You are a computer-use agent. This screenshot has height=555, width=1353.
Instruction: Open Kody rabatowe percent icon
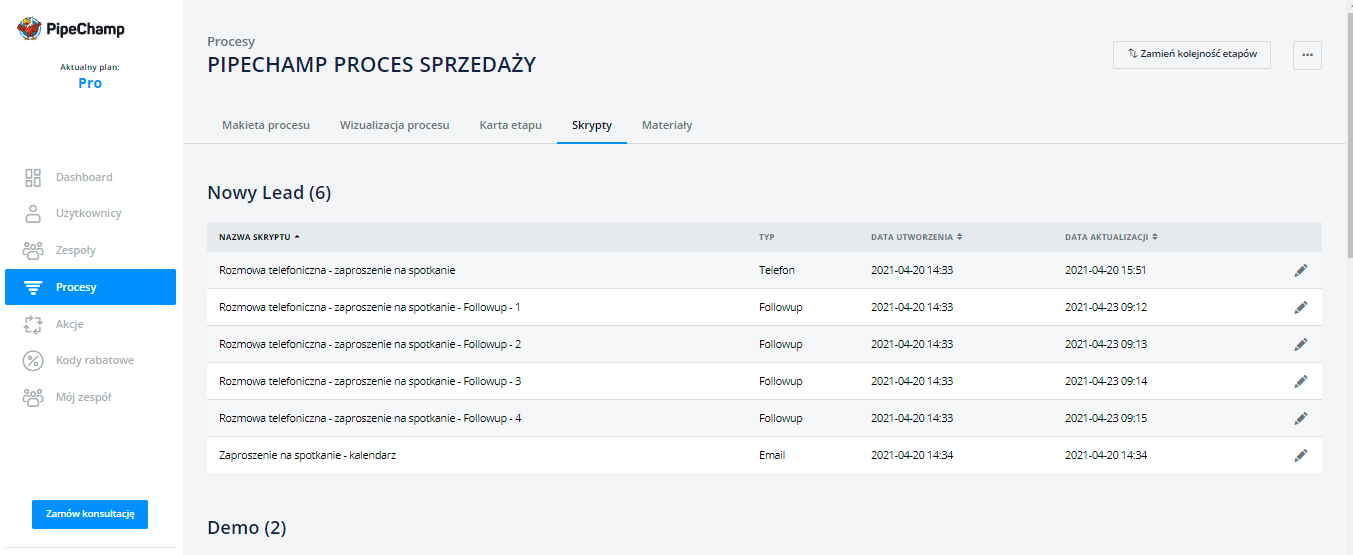point(33,361)
